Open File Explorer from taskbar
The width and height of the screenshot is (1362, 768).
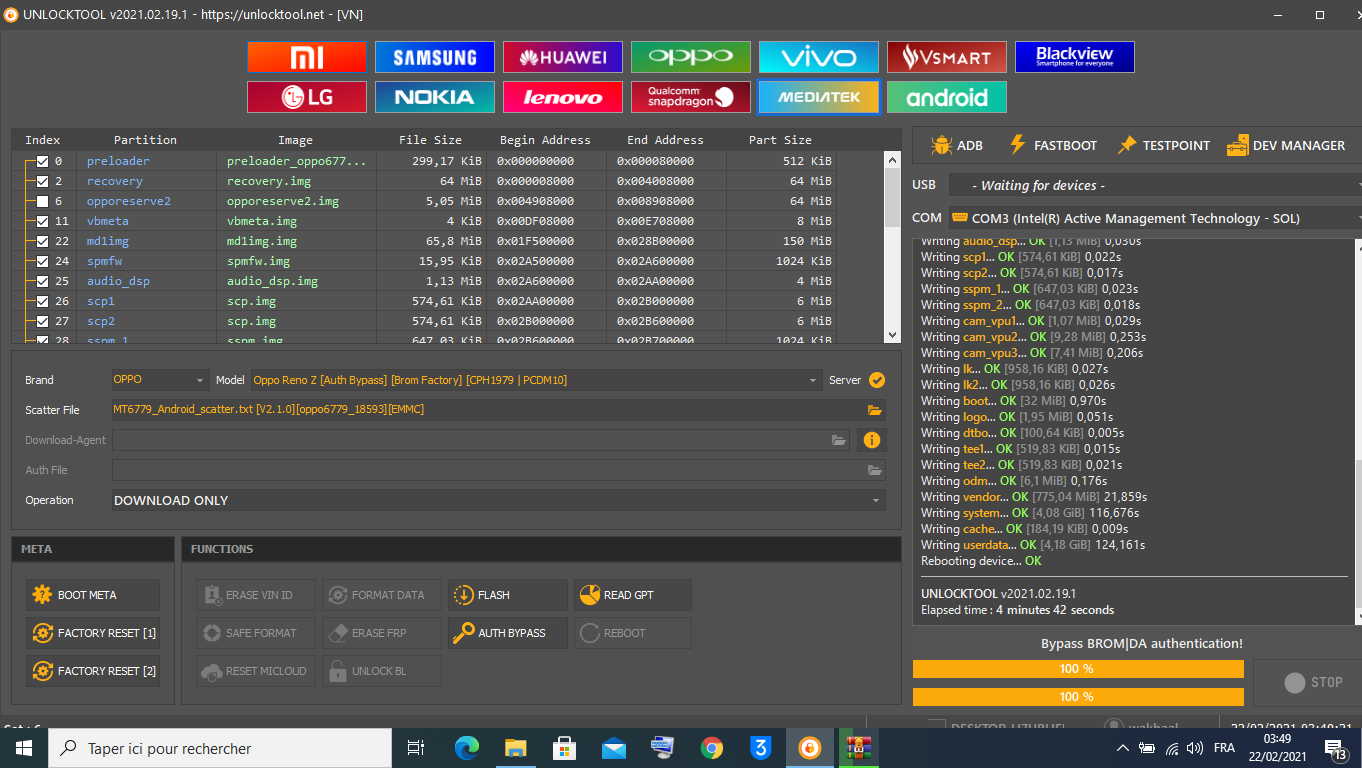[516, 747]
